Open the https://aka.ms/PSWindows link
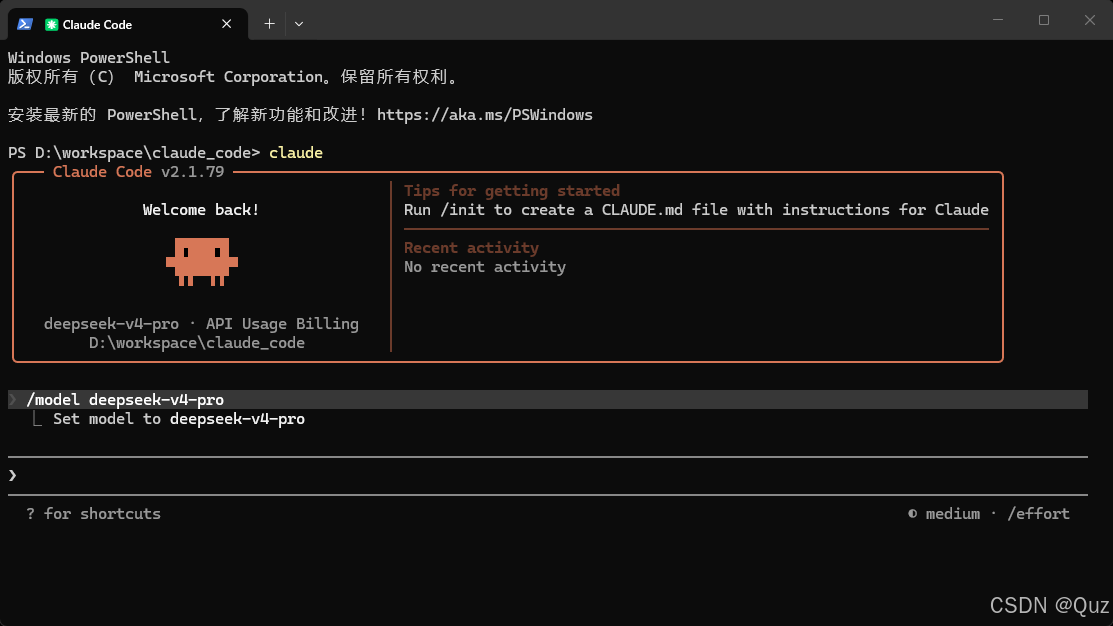 (x=485, y=115)
